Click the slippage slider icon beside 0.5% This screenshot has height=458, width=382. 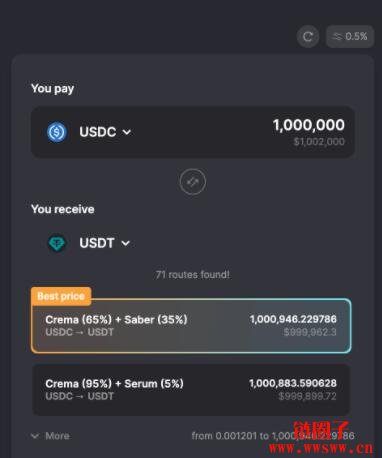click(x=337, y=36)
